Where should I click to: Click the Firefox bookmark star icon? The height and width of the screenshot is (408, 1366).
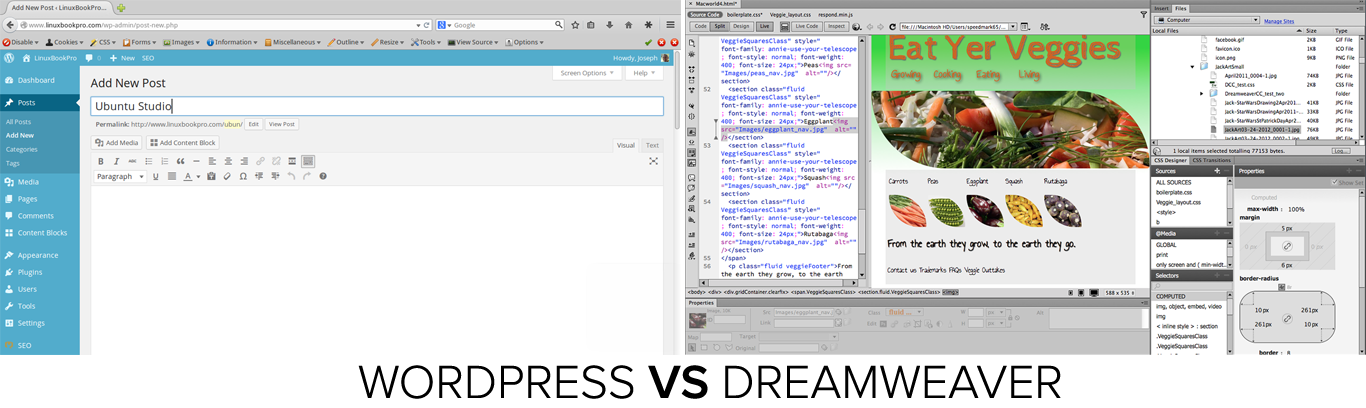pyautogui.click(x=575, y=25)
